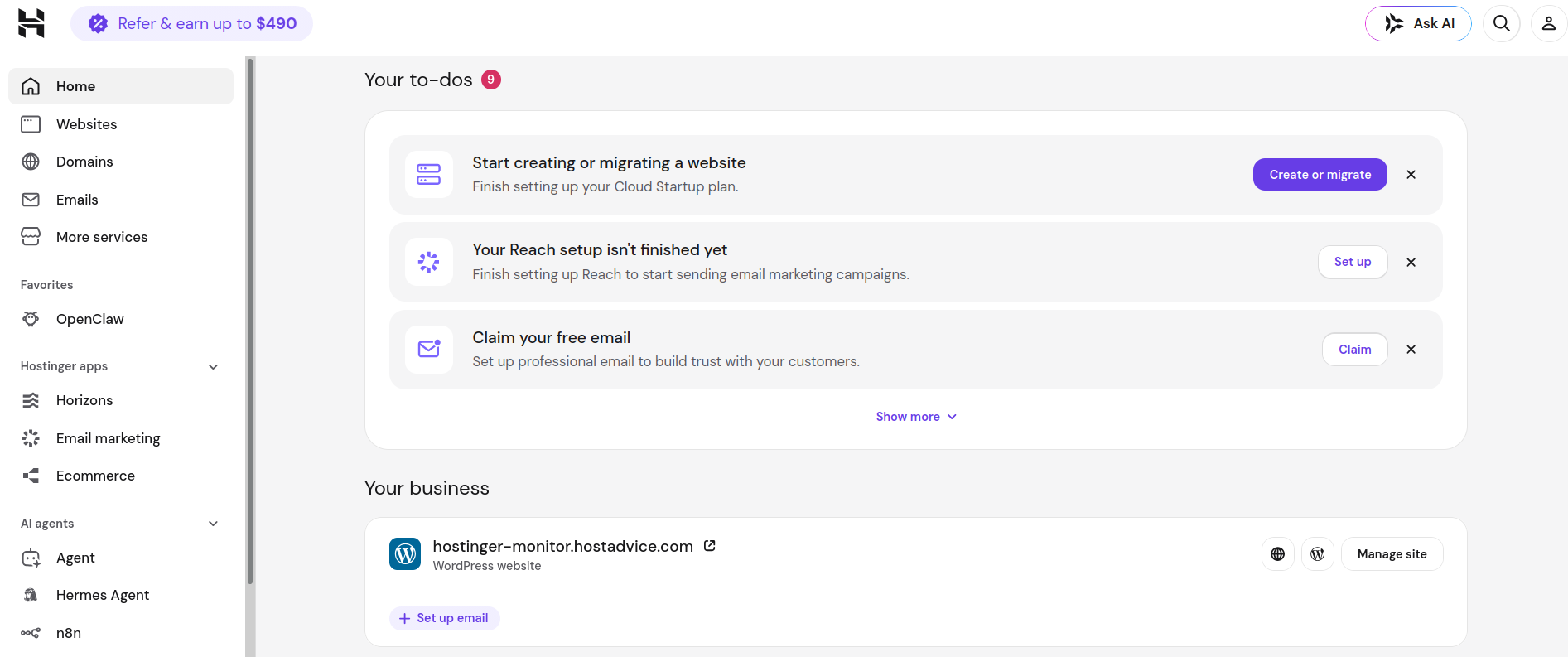Screen dimensions: 1568x657
Task: Open WordPress admin via the round WordPress icon
Action: tap(1318, 554)
